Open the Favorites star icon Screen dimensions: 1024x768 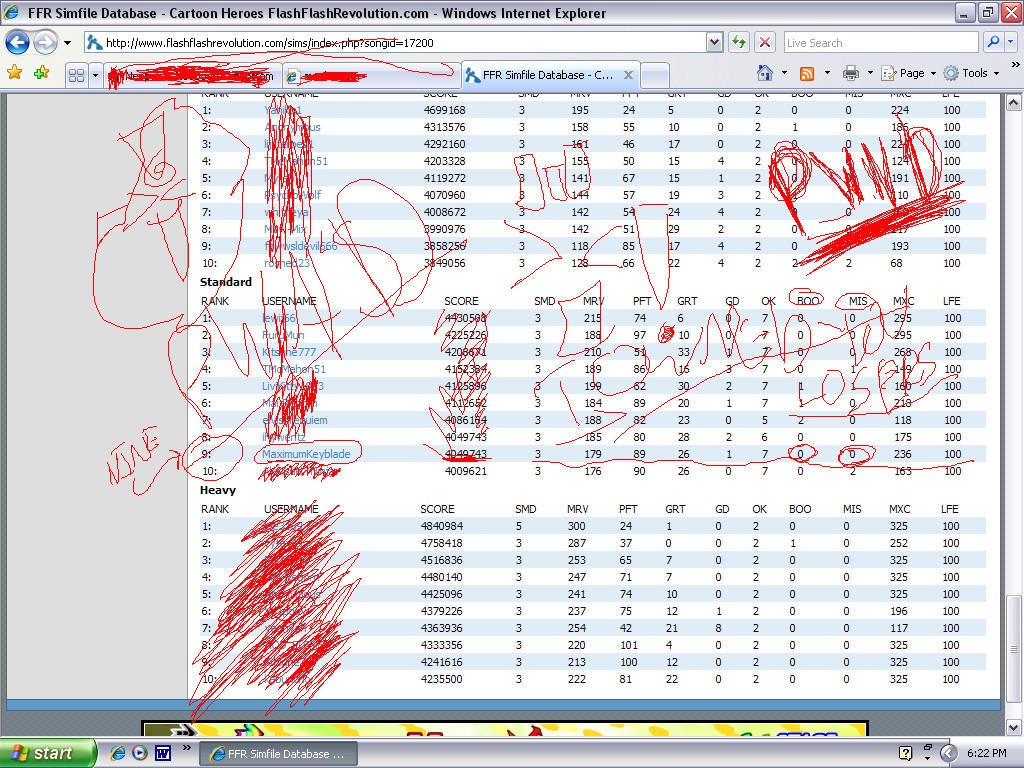pyautogui.click(x=16, y=73)
